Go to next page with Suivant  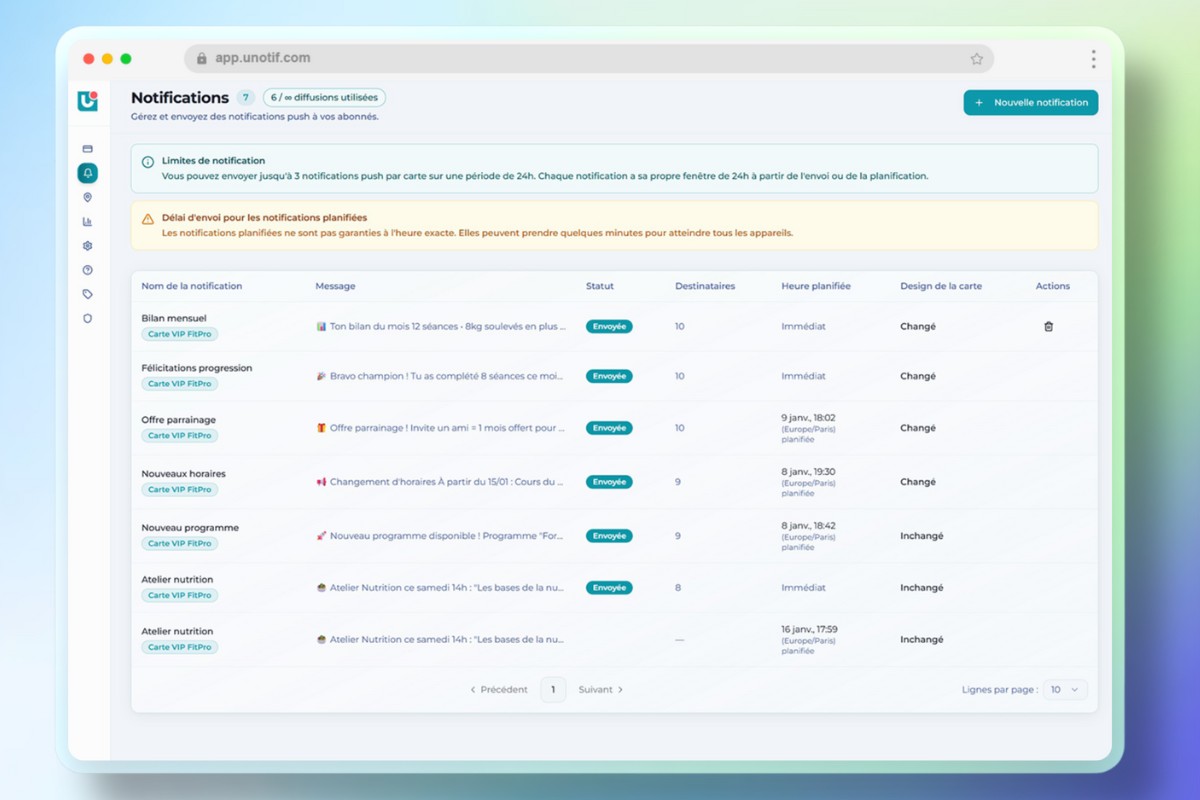click(601, 690)
